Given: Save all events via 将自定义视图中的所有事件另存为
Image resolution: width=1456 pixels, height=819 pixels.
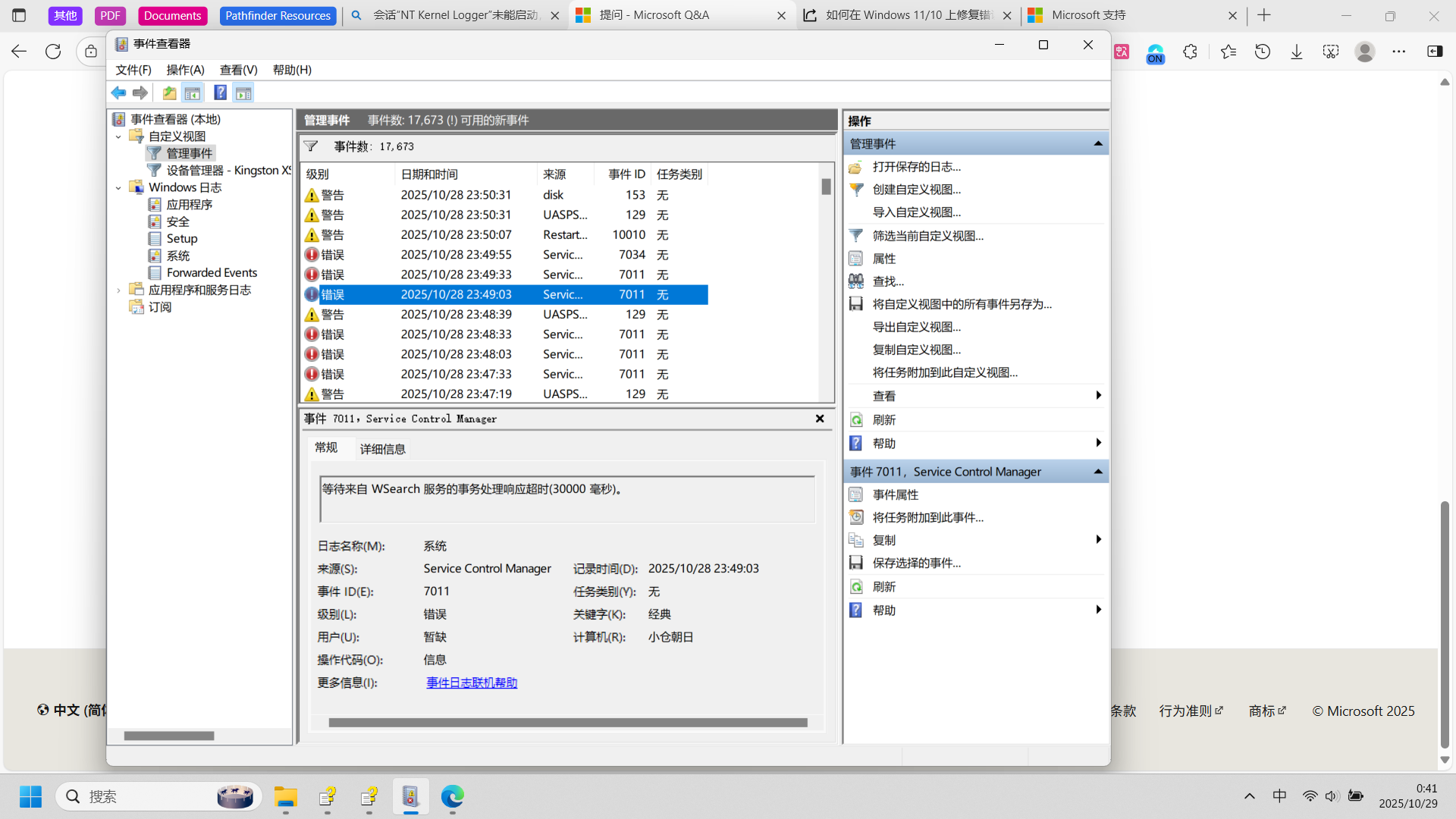Looking at the screenshot, I should pos(962,304).
